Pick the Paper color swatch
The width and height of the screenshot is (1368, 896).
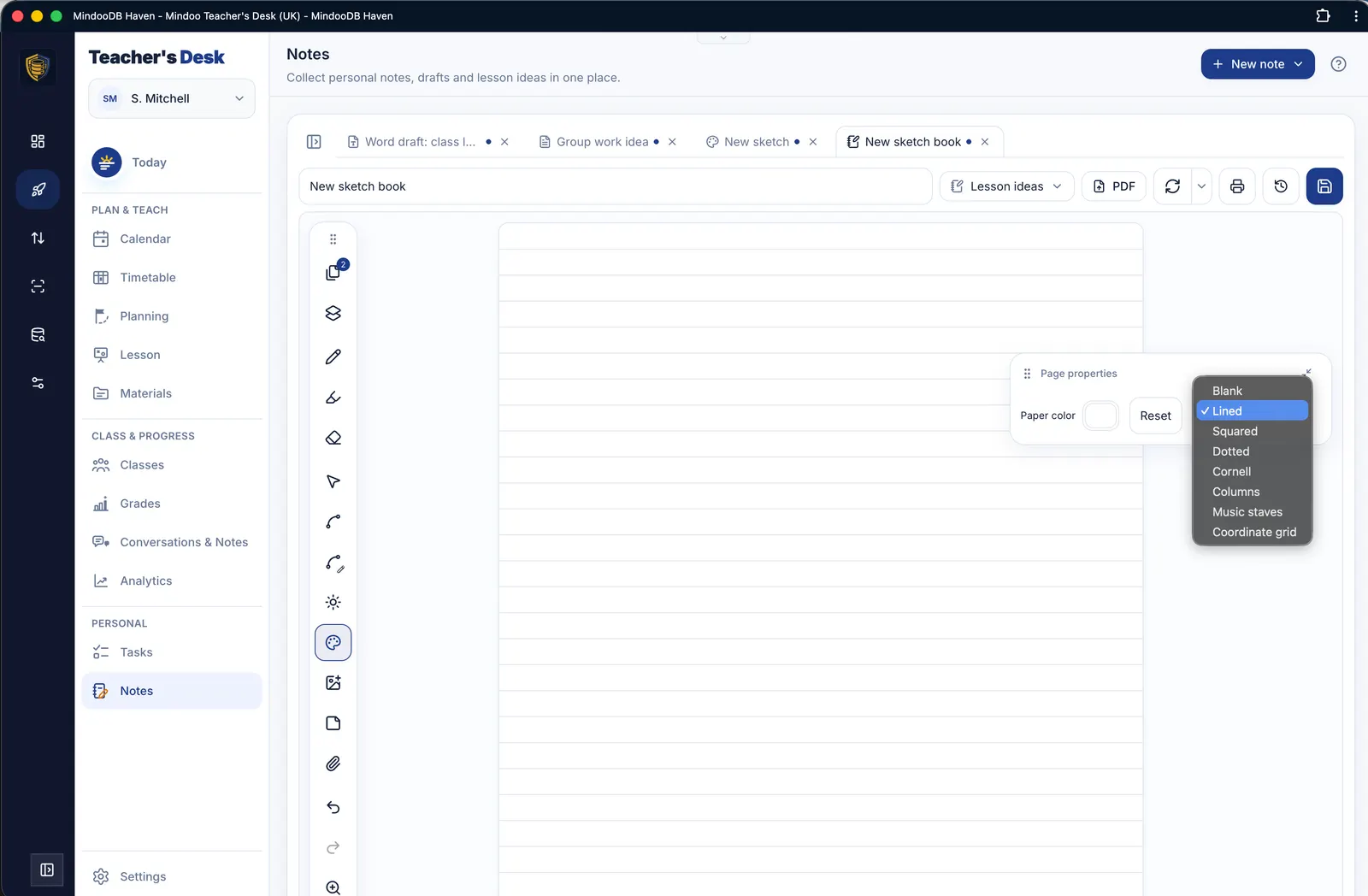(x=1100, y=416)
